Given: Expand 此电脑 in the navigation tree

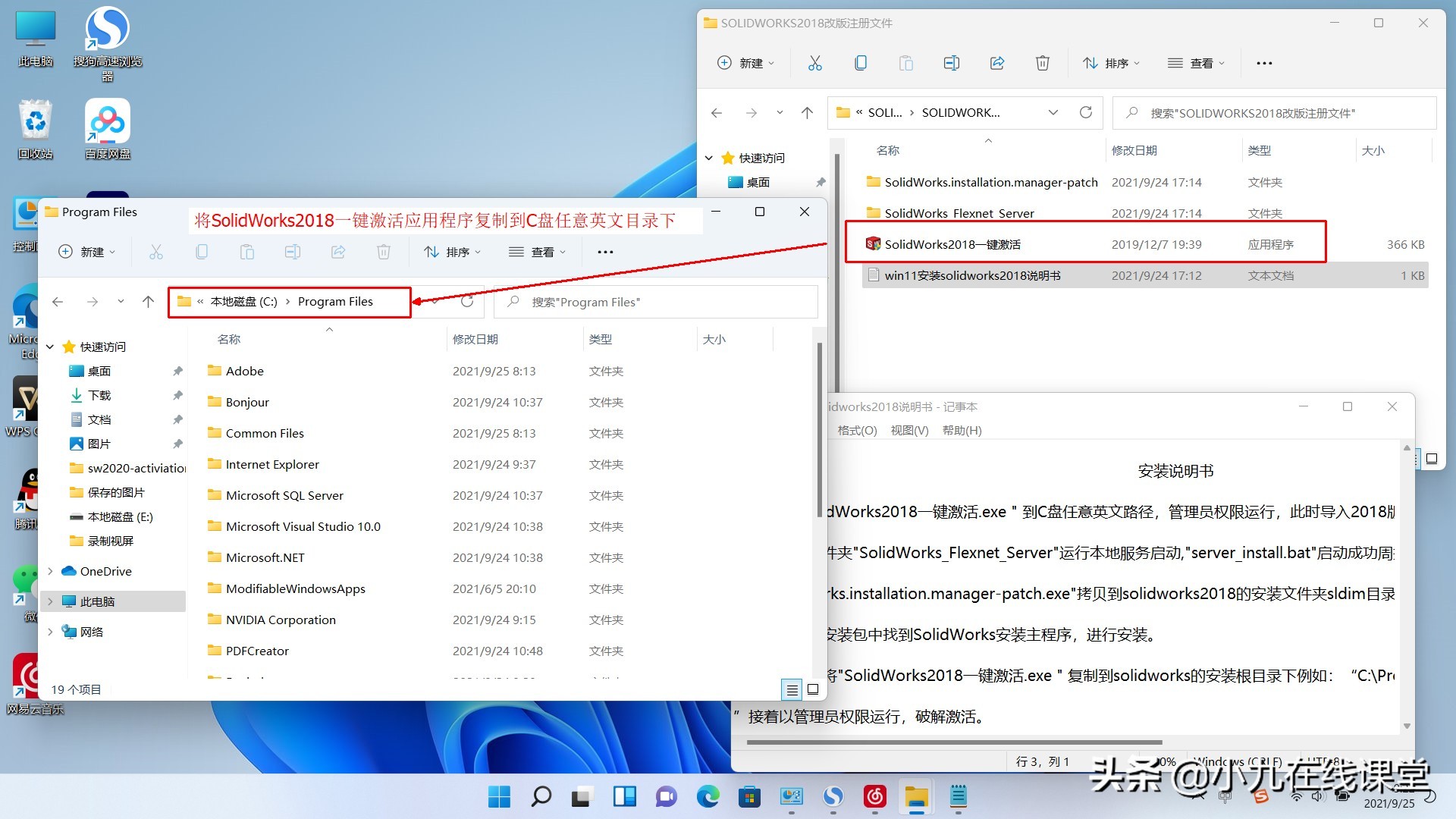Looking at the screenshot, I should tap(50, 601).
